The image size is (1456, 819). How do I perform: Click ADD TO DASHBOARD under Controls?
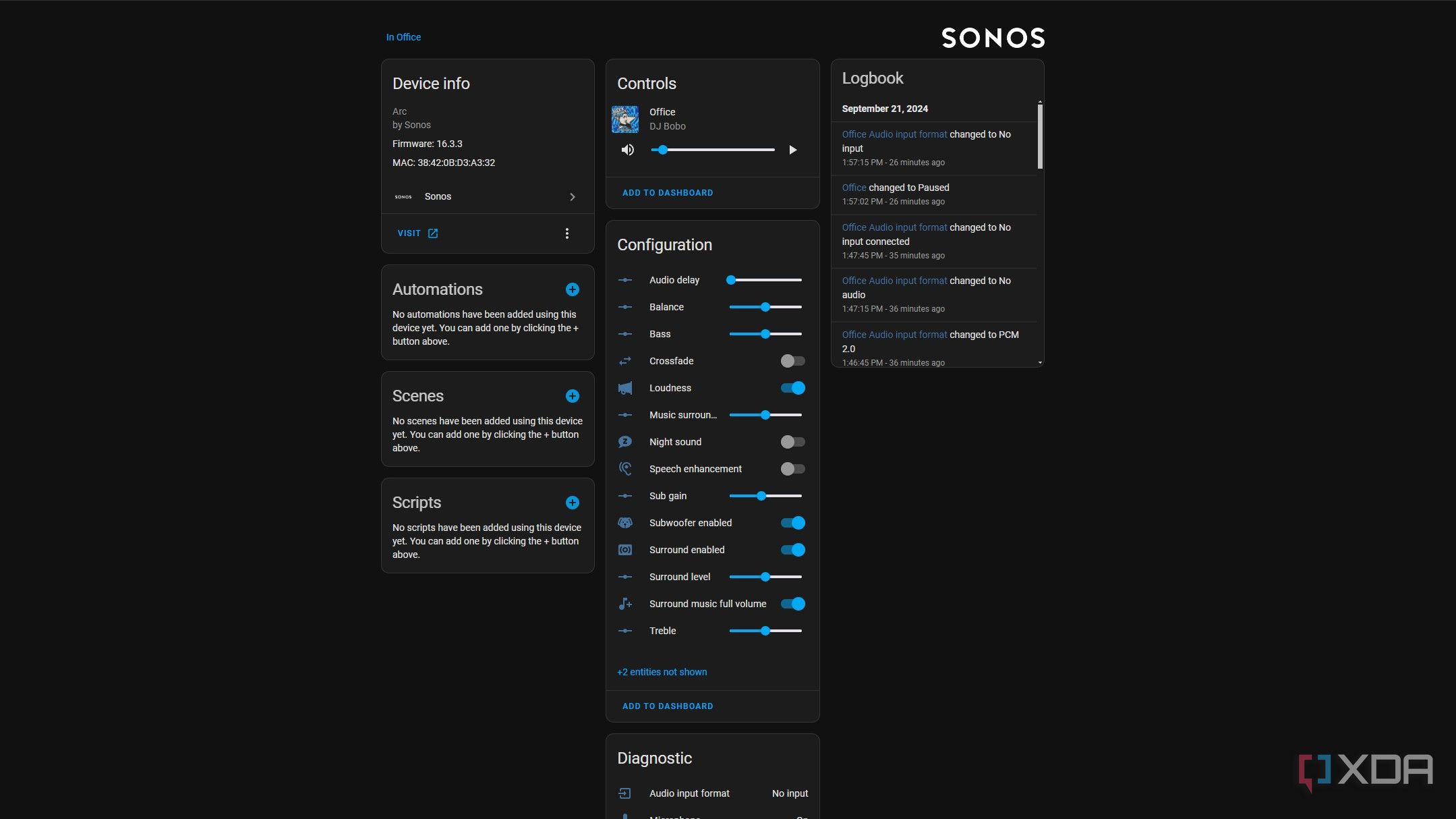coord(668,193)
